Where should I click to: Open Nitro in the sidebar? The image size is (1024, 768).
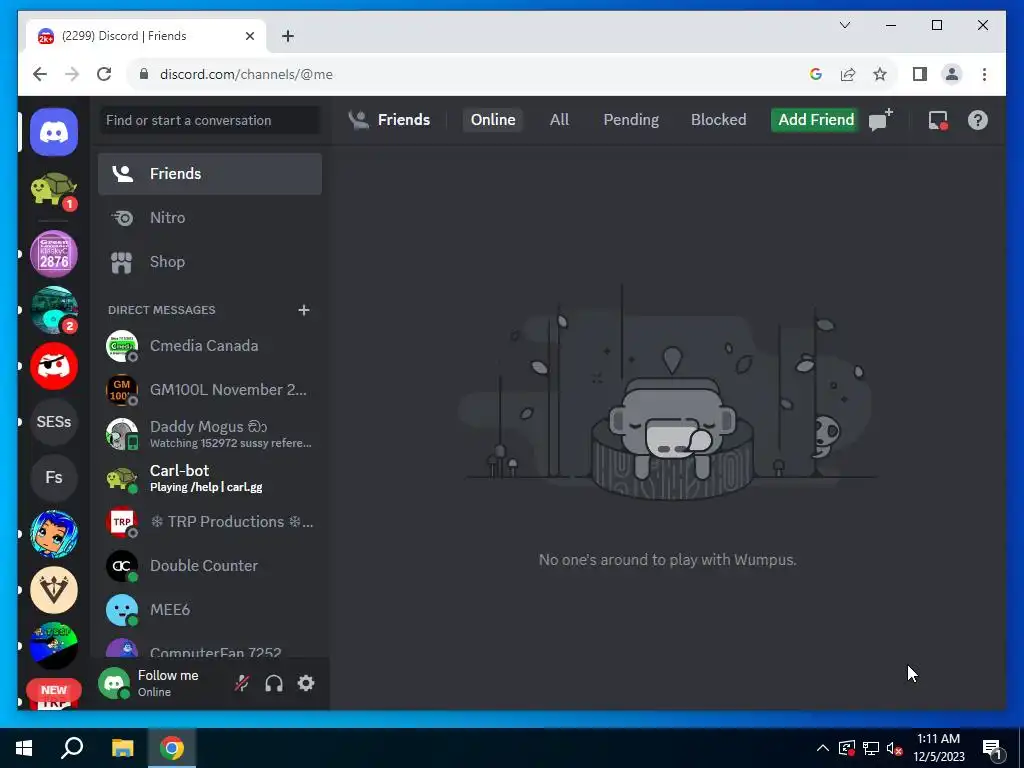click(210, 217)
